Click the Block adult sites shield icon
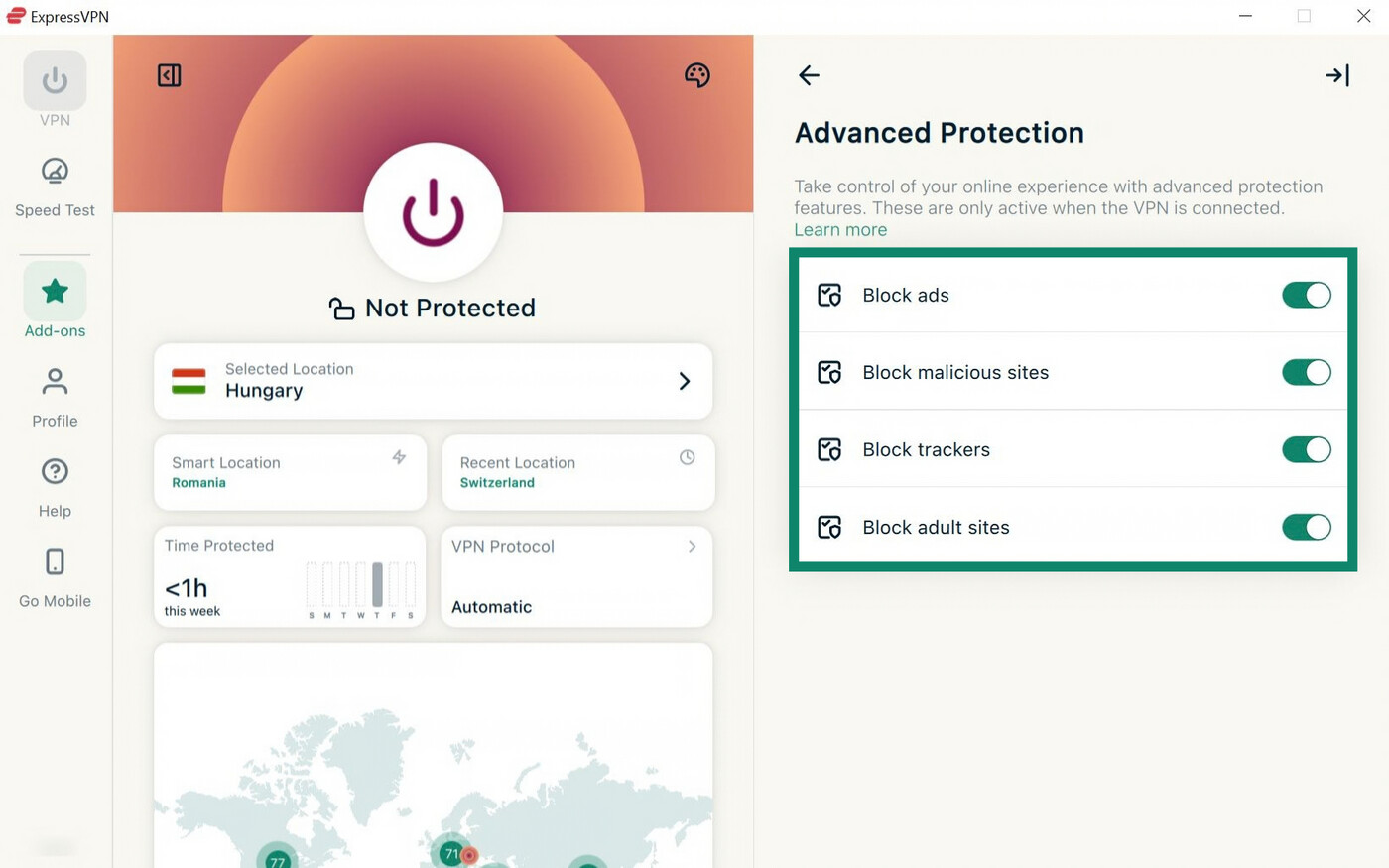 coord(829,527)
